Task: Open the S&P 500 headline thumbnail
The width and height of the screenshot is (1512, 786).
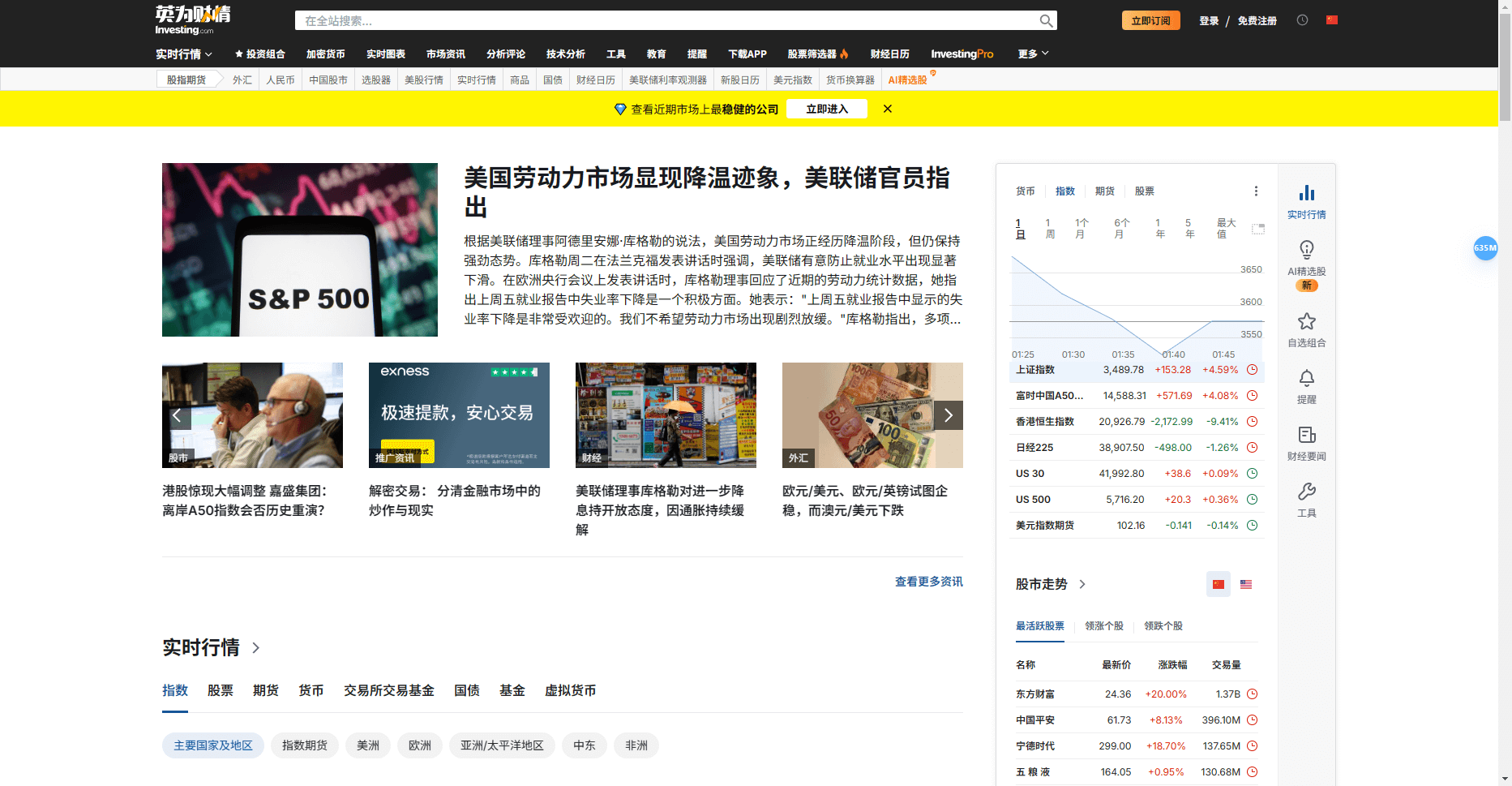Action: 300,250
